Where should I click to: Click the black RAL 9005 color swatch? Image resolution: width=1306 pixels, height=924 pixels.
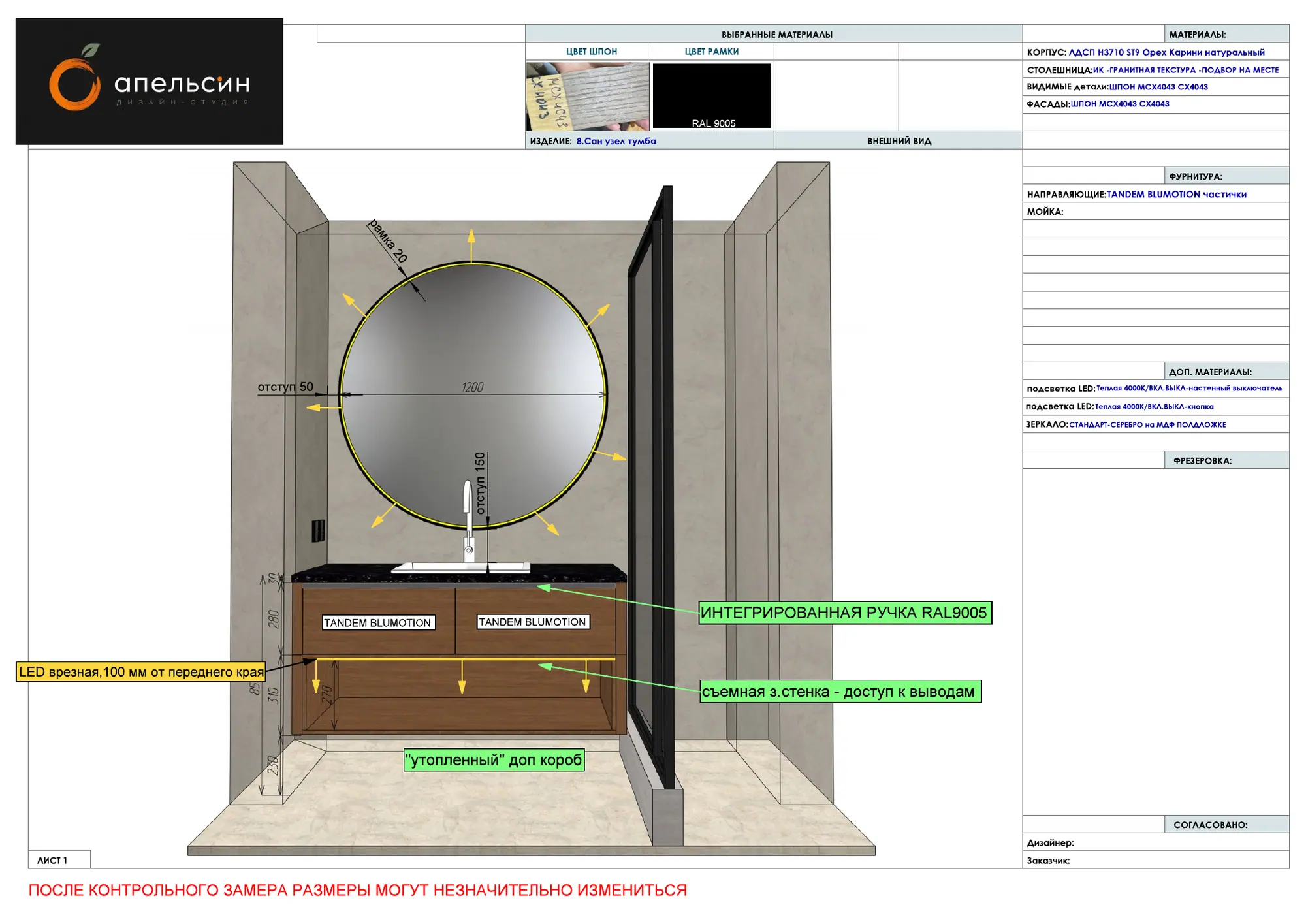click(712, 95)
